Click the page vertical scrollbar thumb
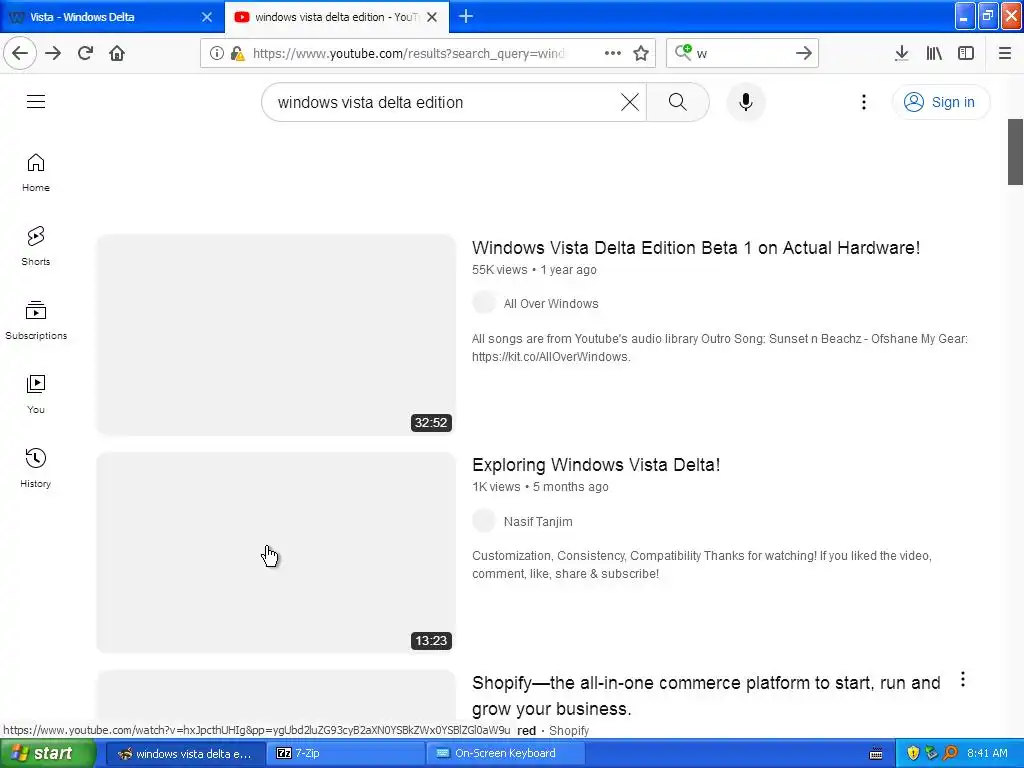 pyautogui.click(x=1016, y=152)
